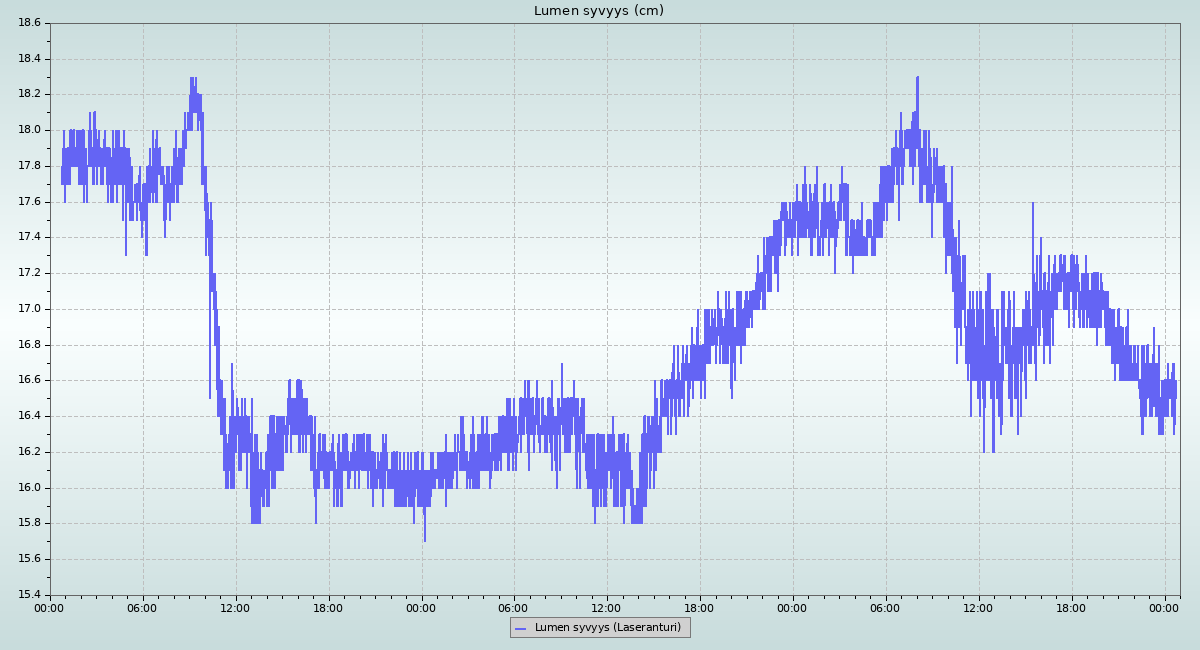1200x650 pixels.
Task: Select the 16.4 y-axis label
Action: tap(29, 416)
